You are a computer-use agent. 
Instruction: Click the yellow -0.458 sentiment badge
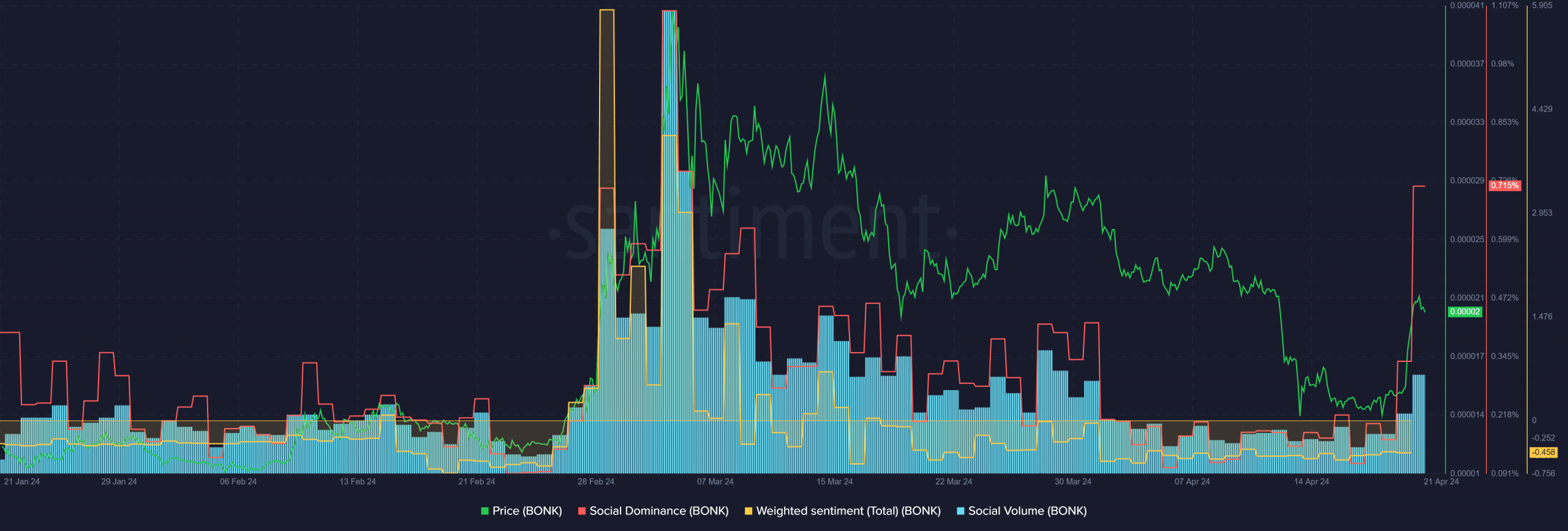pos(1543,453)
